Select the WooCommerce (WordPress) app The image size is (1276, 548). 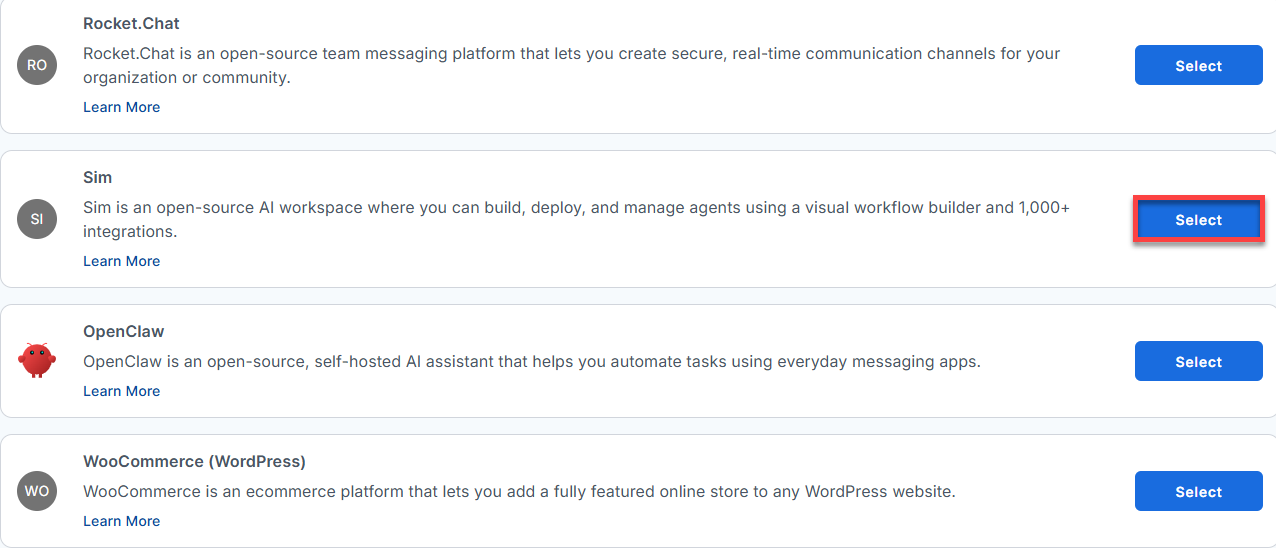coord(1198,492)
